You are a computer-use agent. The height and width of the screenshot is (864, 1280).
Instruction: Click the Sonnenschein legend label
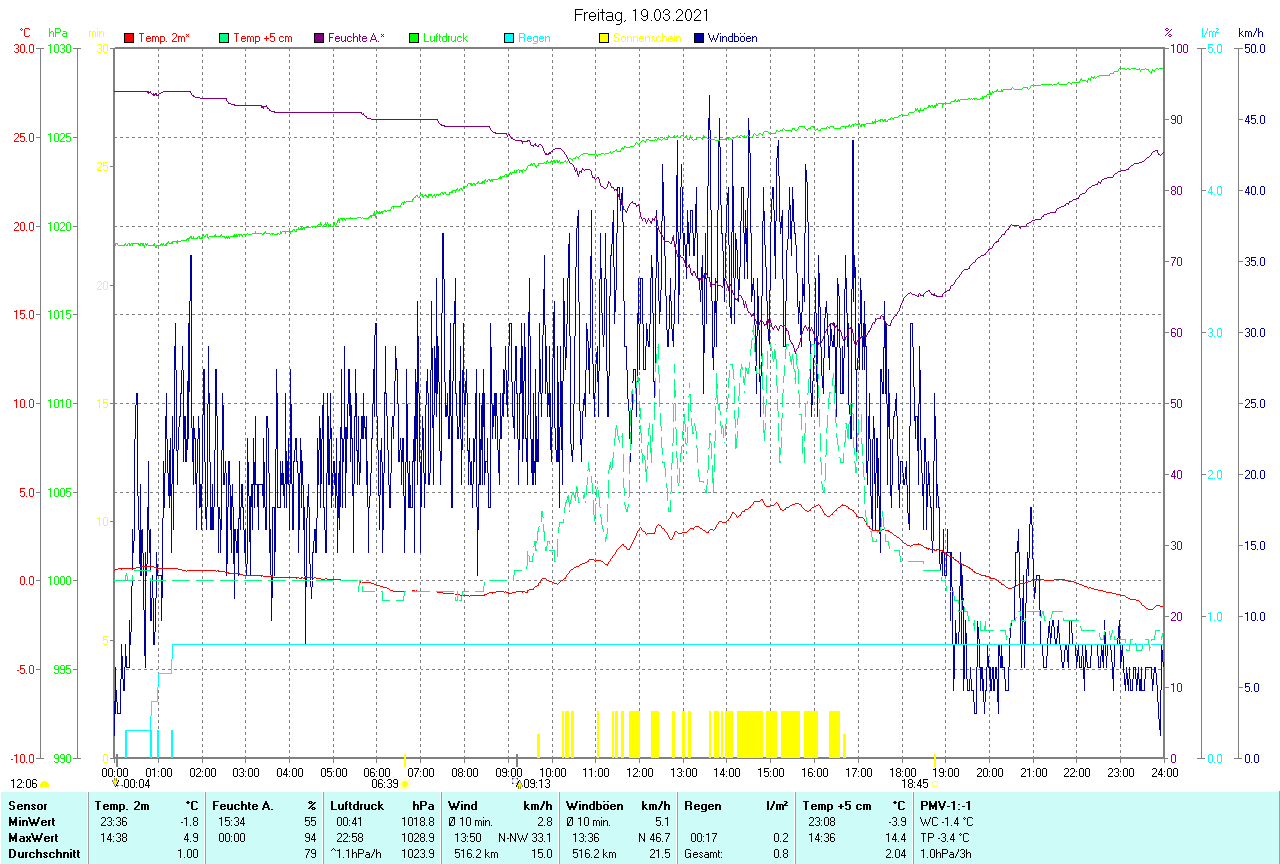click(x=647, y=38)
